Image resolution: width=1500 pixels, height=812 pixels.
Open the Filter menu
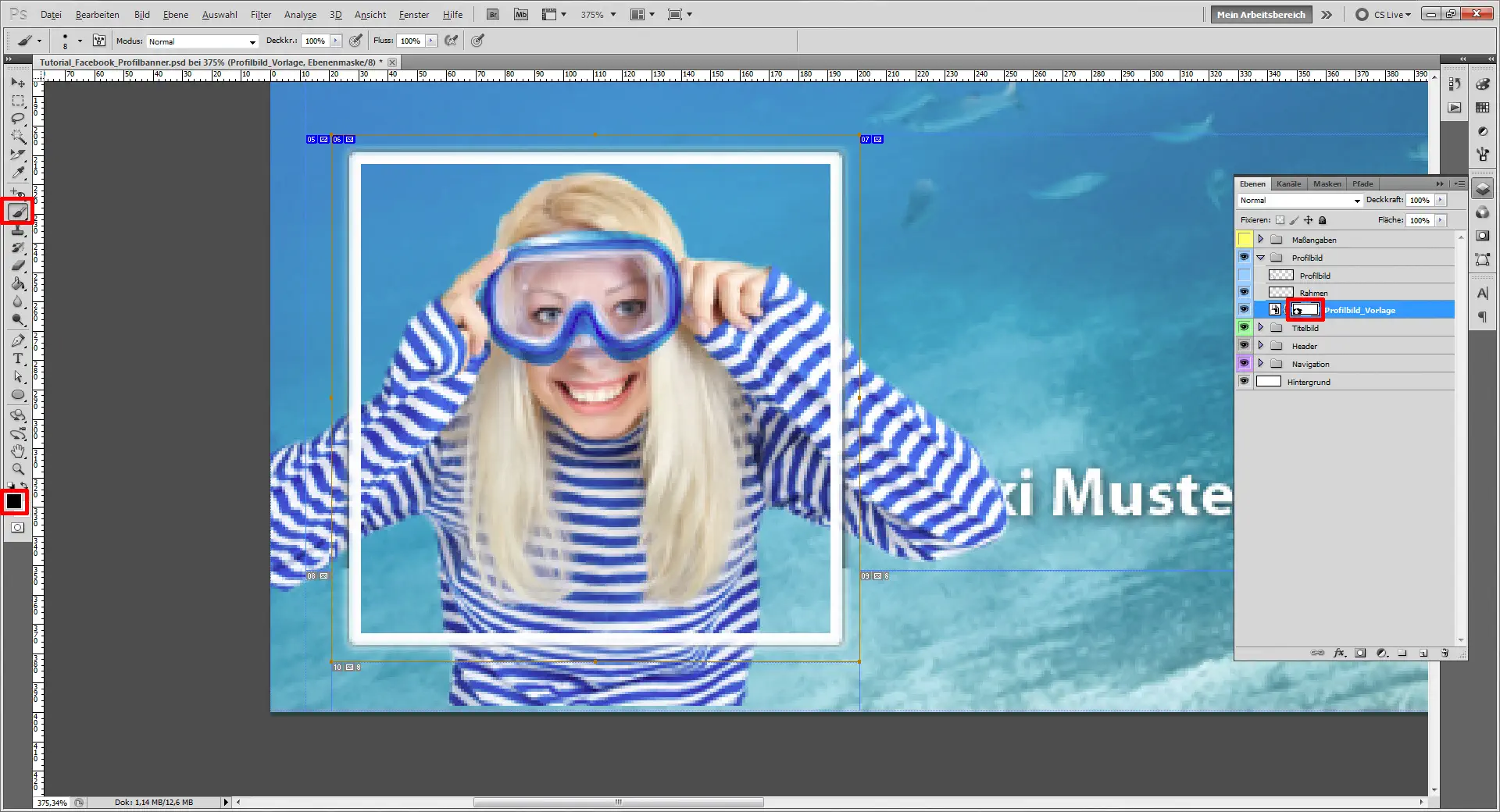coord(260,14)
